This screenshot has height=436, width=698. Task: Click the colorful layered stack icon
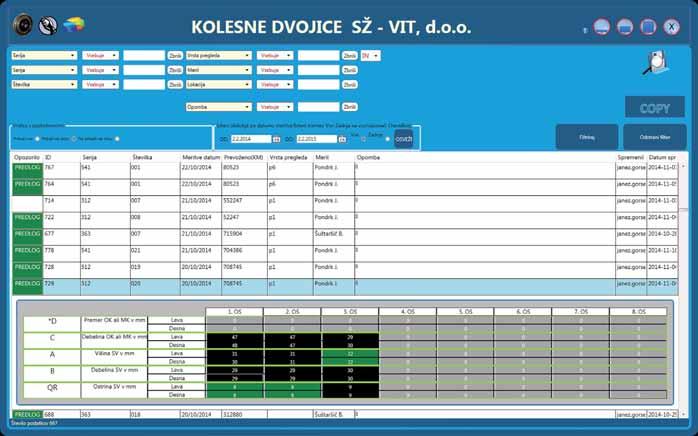pyautogui.click(x=73, y=24)
